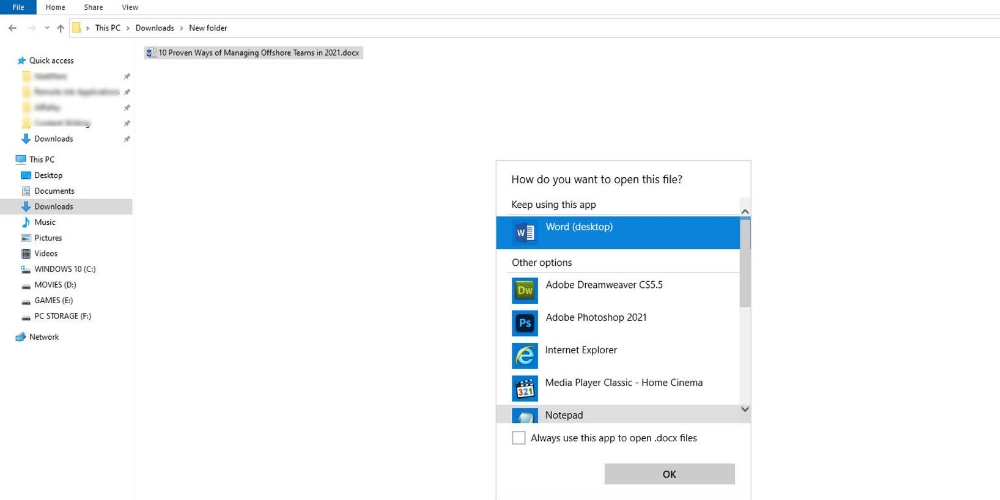This screenshot has height=500, width=1000.
Task: Go up one folder level arrow
Action: pyautogui.click(x=61, y=28)
